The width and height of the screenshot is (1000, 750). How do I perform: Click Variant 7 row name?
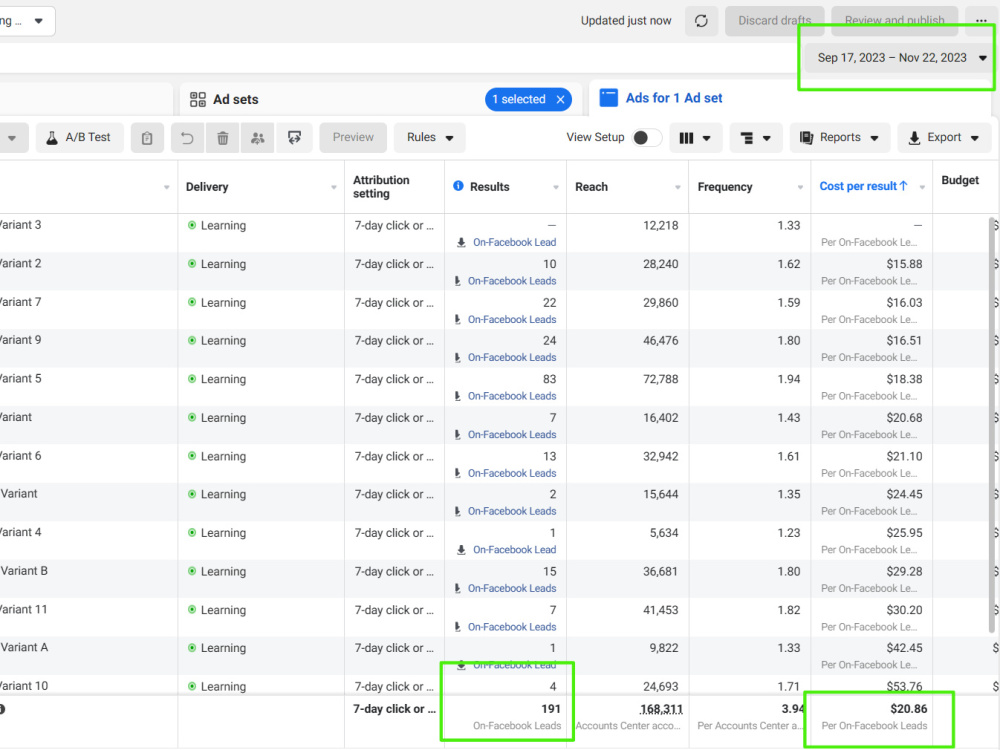coord(20,302)
